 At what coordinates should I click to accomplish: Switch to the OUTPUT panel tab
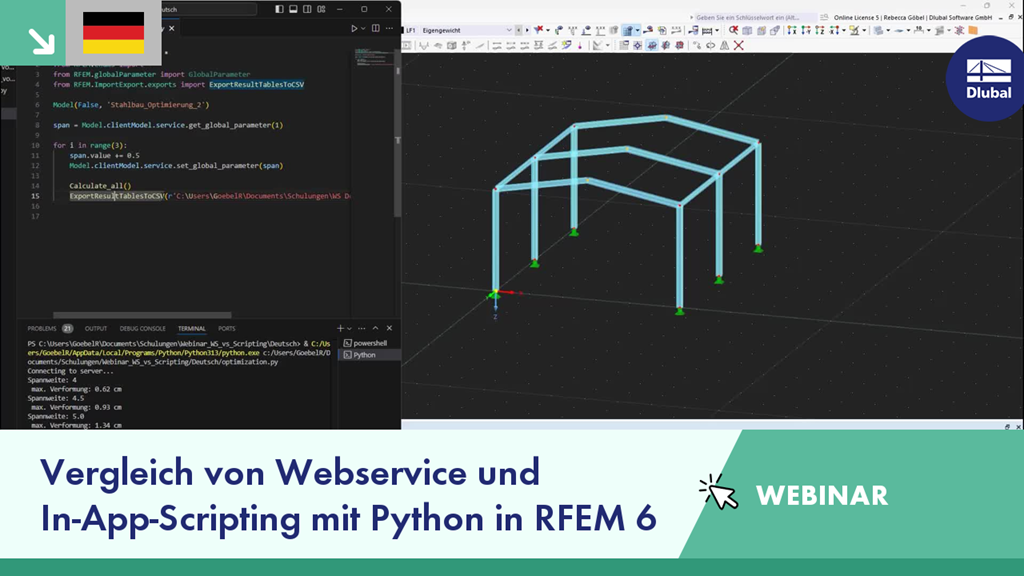(x=95, y=328)
